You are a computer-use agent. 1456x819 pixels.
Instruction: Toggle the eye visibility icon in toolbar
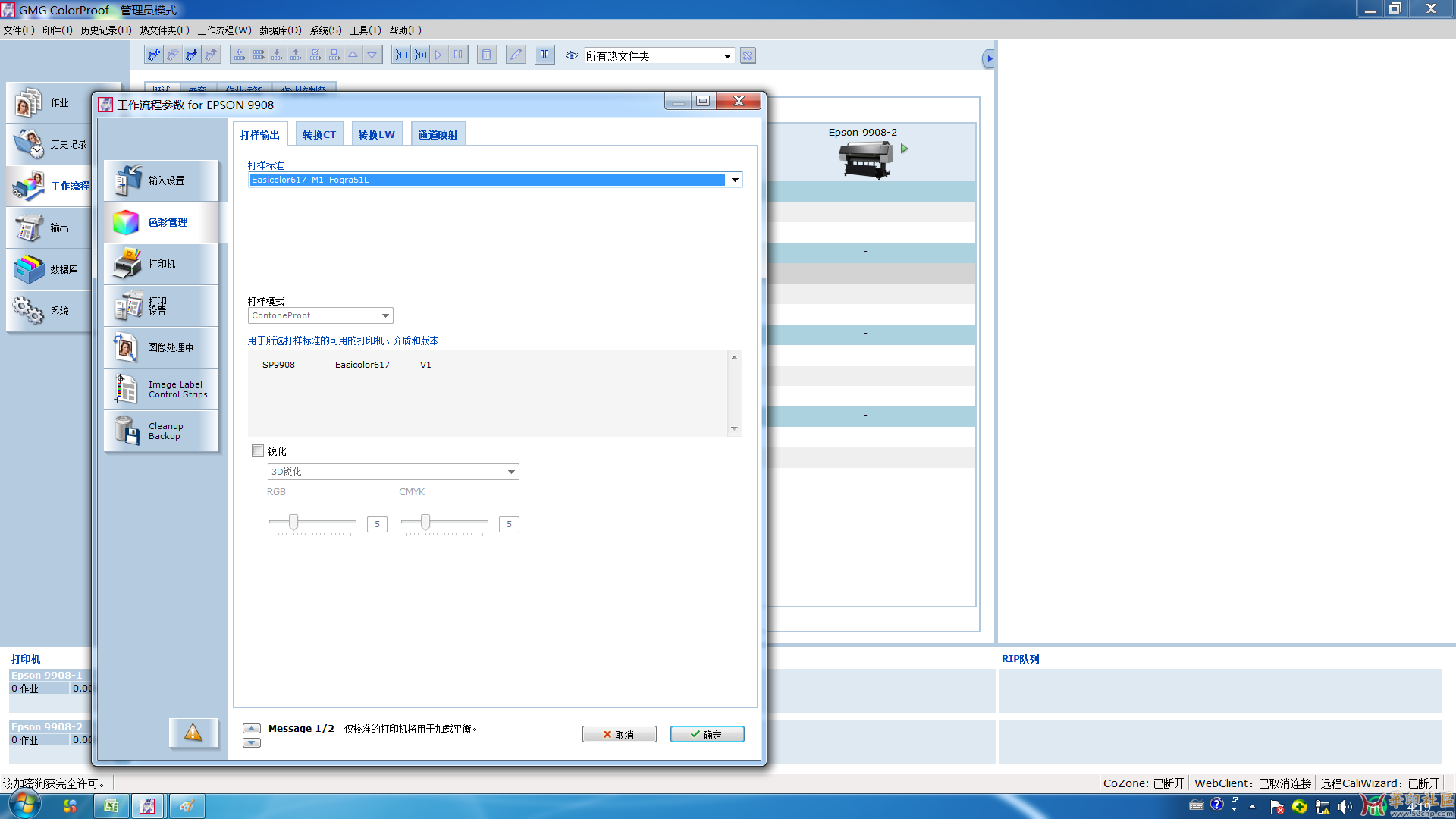click(x=572, y=55)
